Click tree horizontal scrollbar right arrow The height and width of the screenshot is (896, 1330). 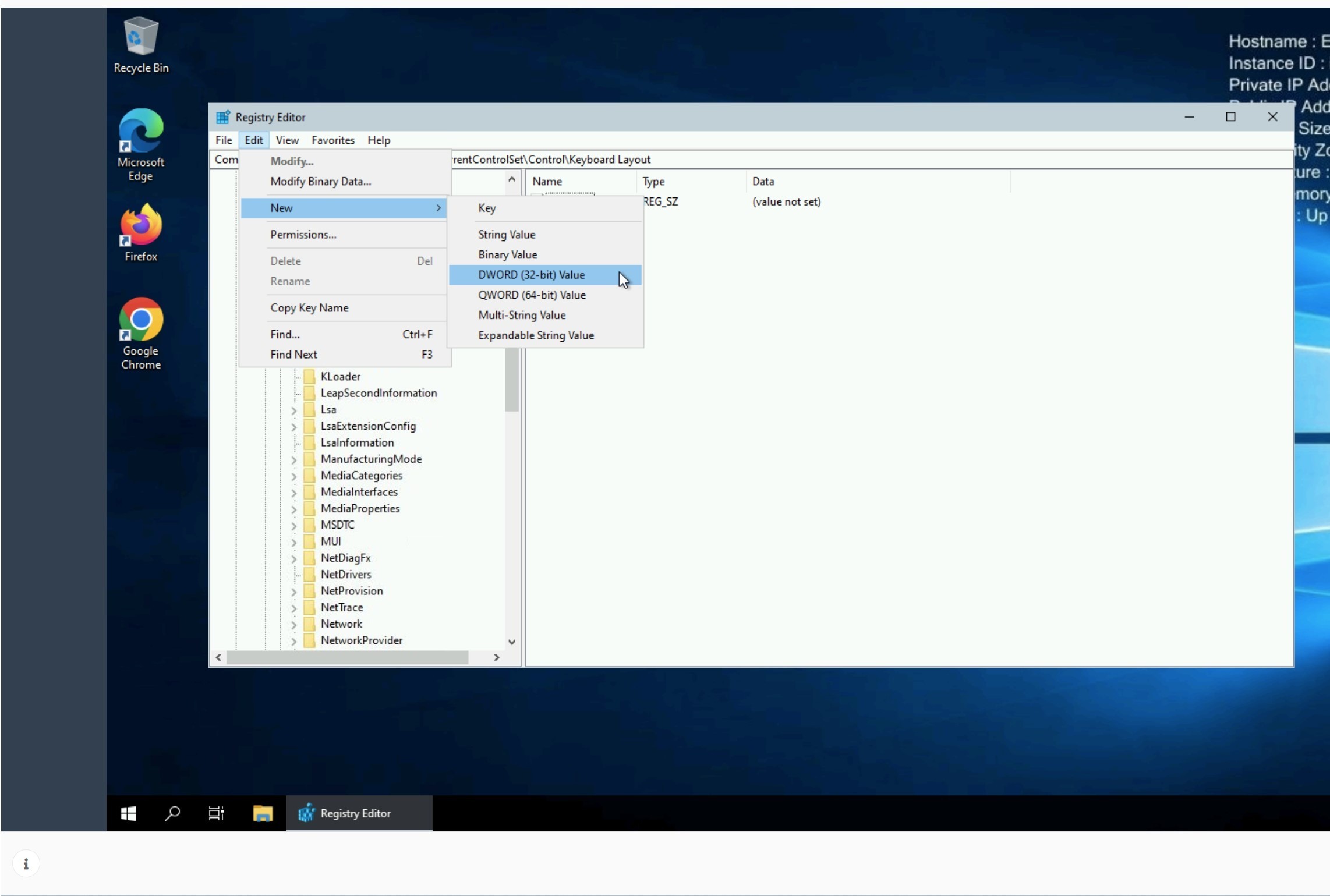coord(497,657)
